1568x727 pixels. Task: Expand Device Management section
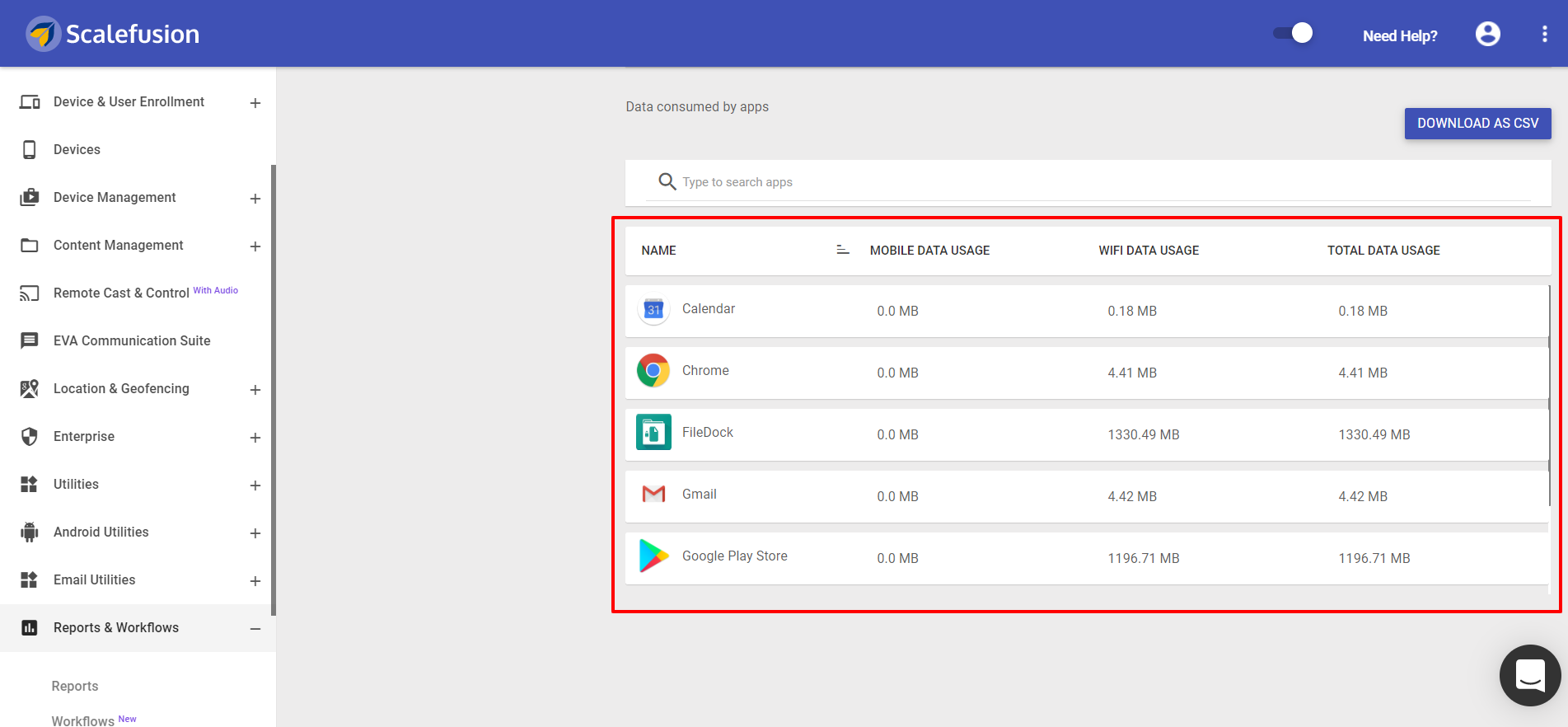pos(255,199)
